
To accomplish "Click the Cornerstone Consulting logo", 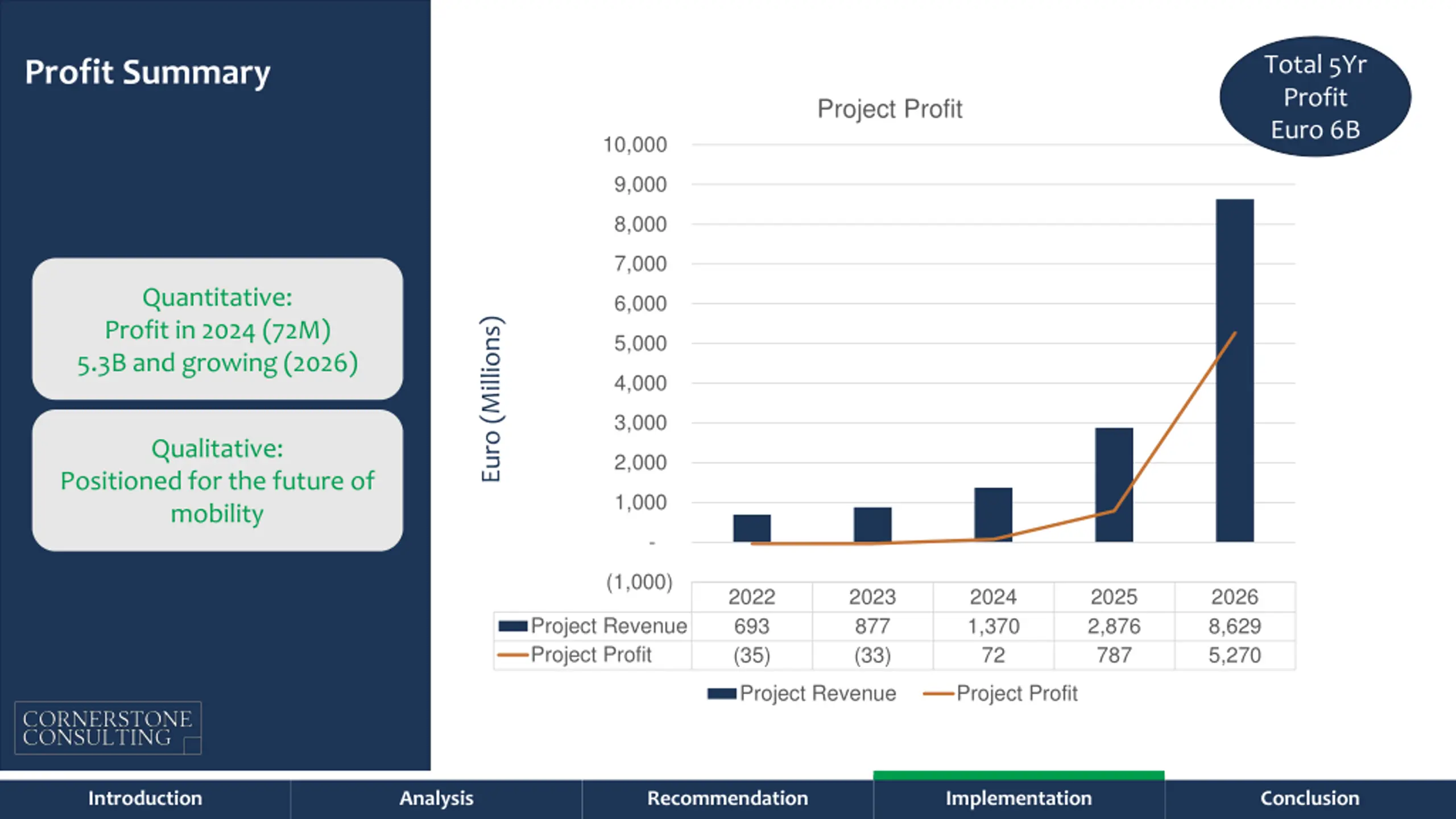I will click(108, 728).
